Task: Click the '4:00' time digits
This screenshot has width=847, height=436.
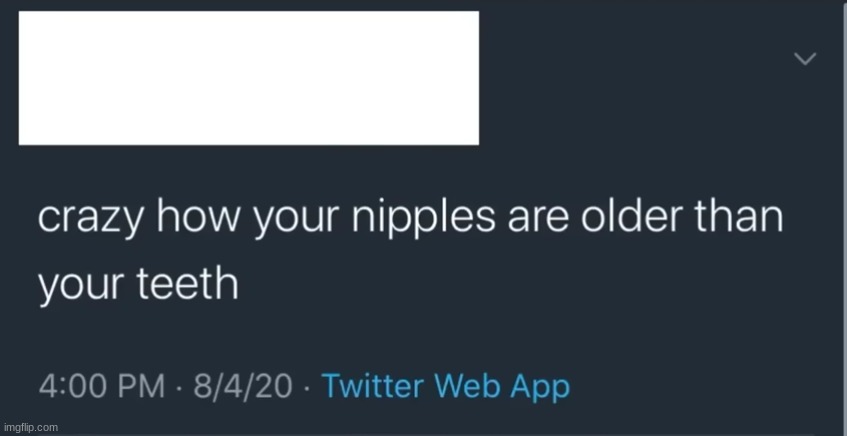Action: tap(74, 386)
